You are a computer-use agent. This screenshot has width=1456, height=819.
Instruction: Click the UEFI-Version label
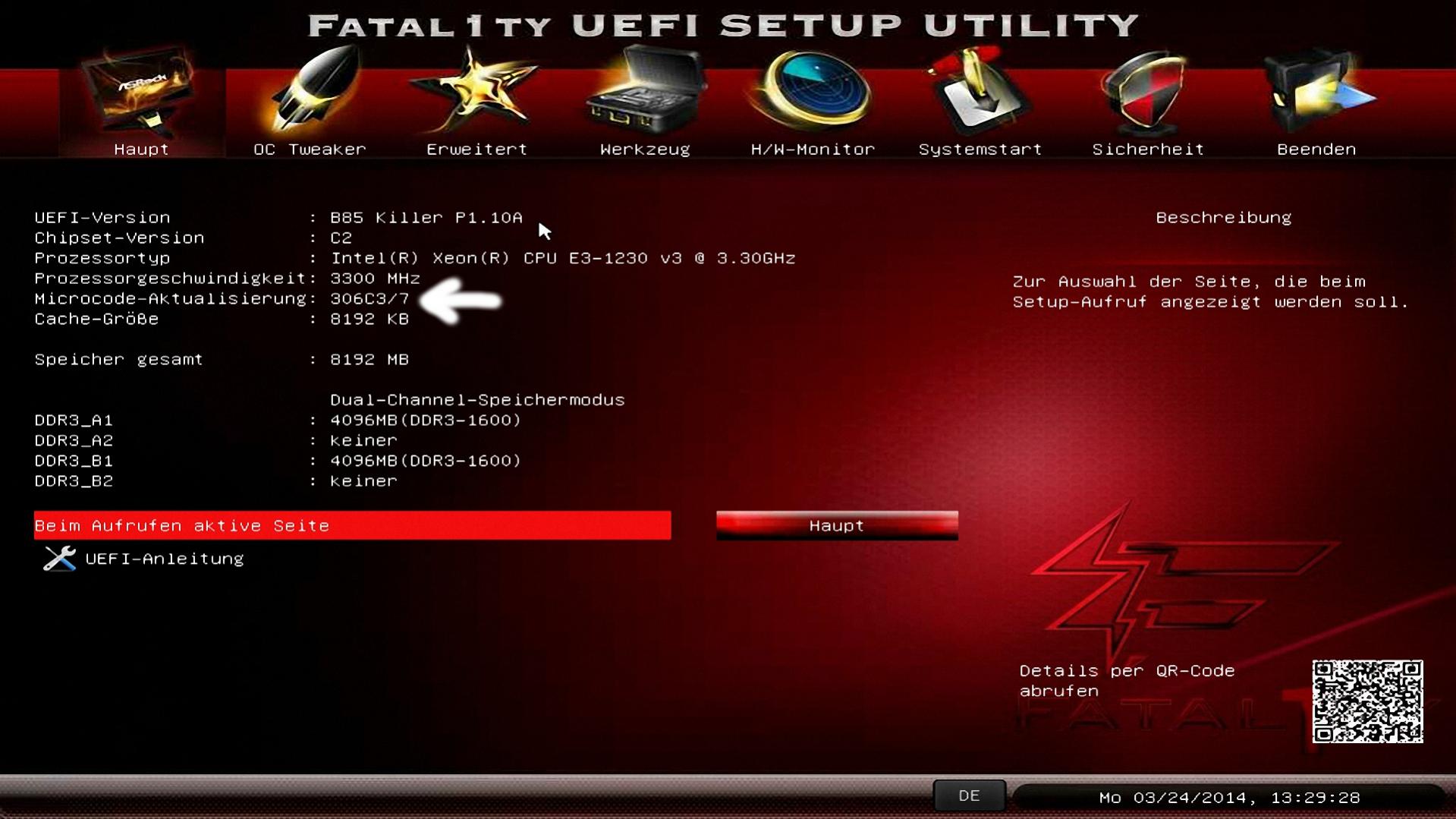point(102,218)
